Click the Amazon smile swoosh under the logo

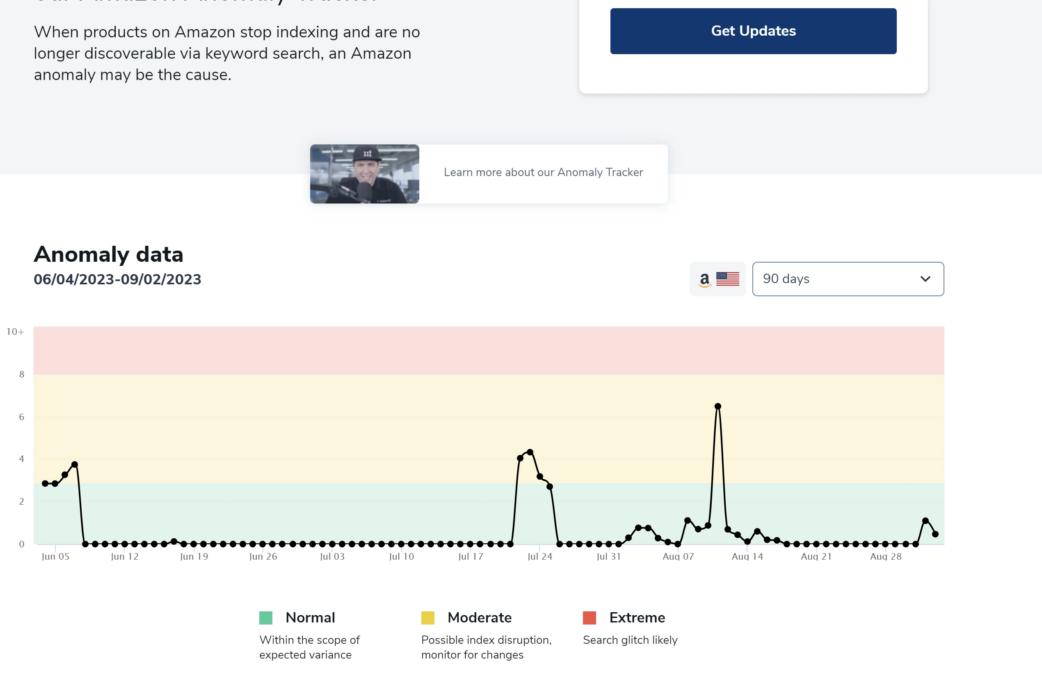click(703, 284)
